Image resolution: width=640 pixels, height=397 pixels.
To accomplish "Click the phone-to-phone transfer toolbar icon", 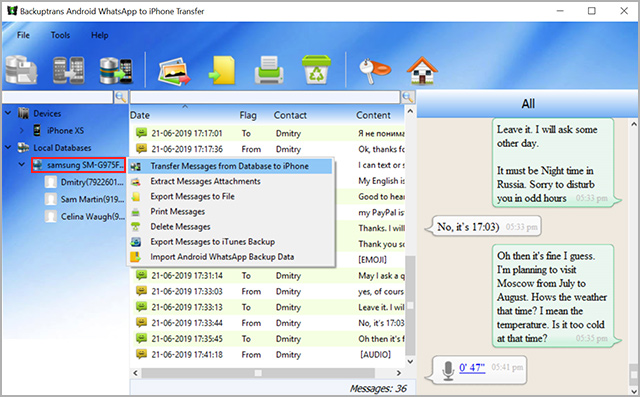I will (x=68, y=70).
